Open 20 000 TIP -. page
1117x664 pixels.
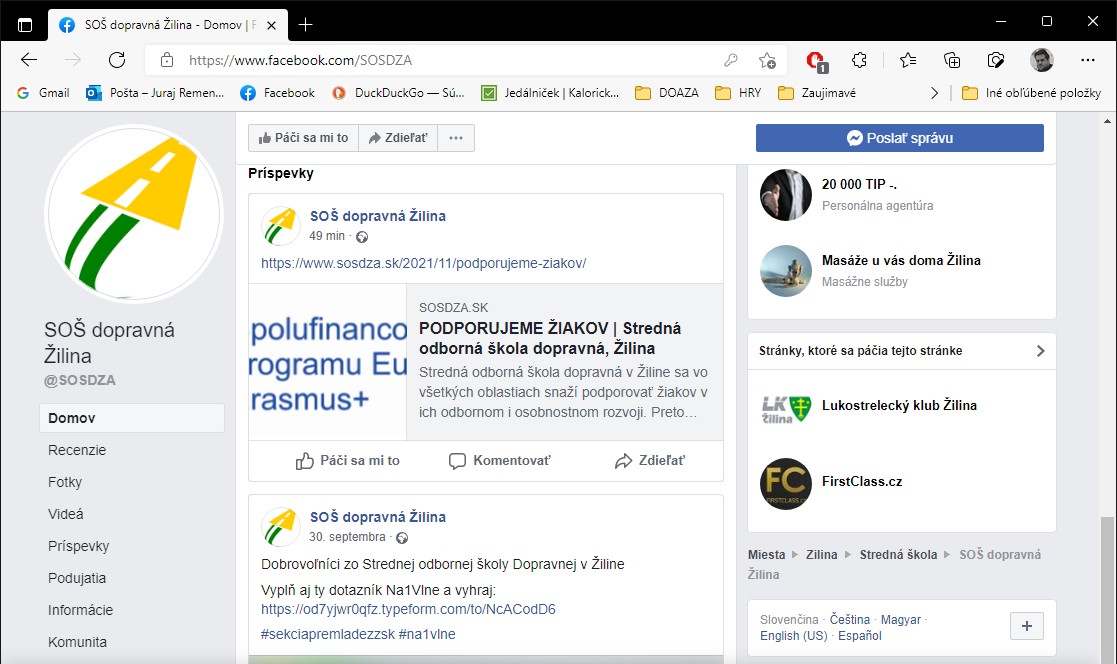coord(859,185)
